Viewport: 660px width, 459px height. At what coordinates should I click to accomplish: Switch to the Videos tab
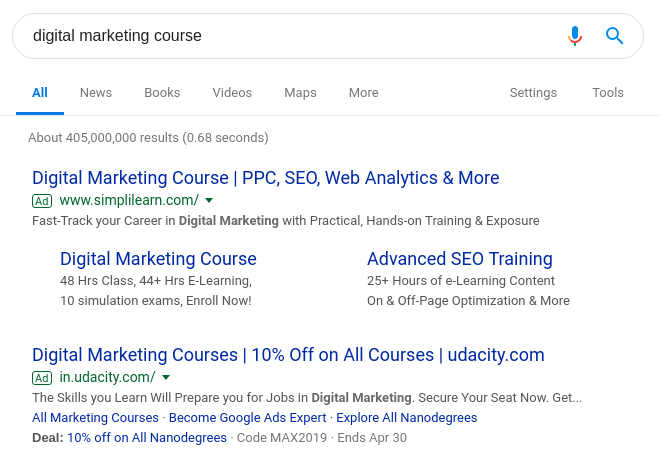232,93
